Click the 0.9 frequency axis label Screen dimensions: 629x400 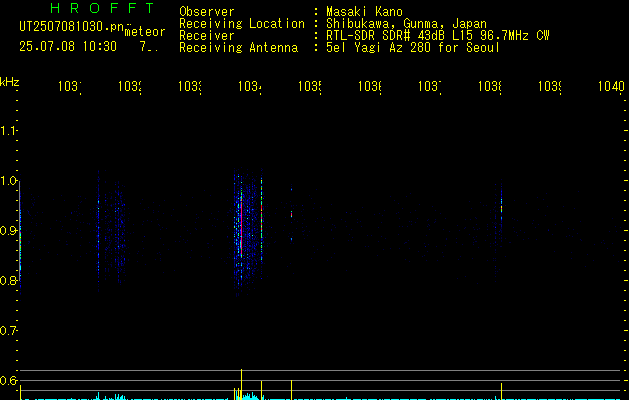(8, 230)
